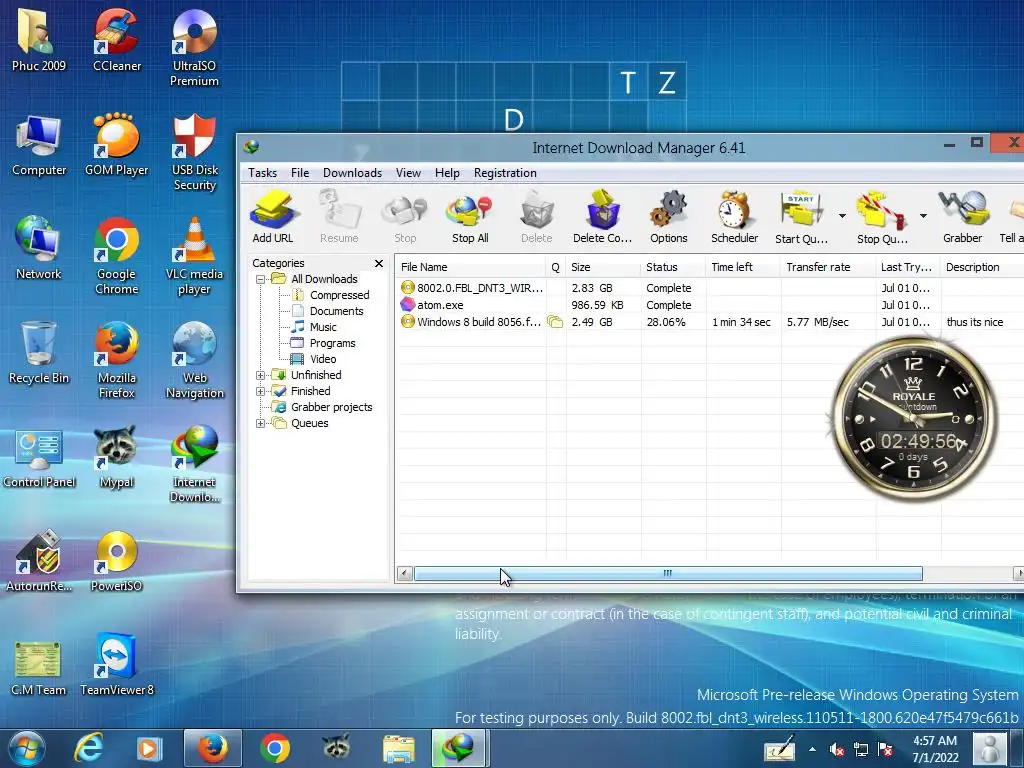This screenshot has height=768, width=1024.
Task: Open the VLC media player desktop icon
Action: click(x=194, y=255)
